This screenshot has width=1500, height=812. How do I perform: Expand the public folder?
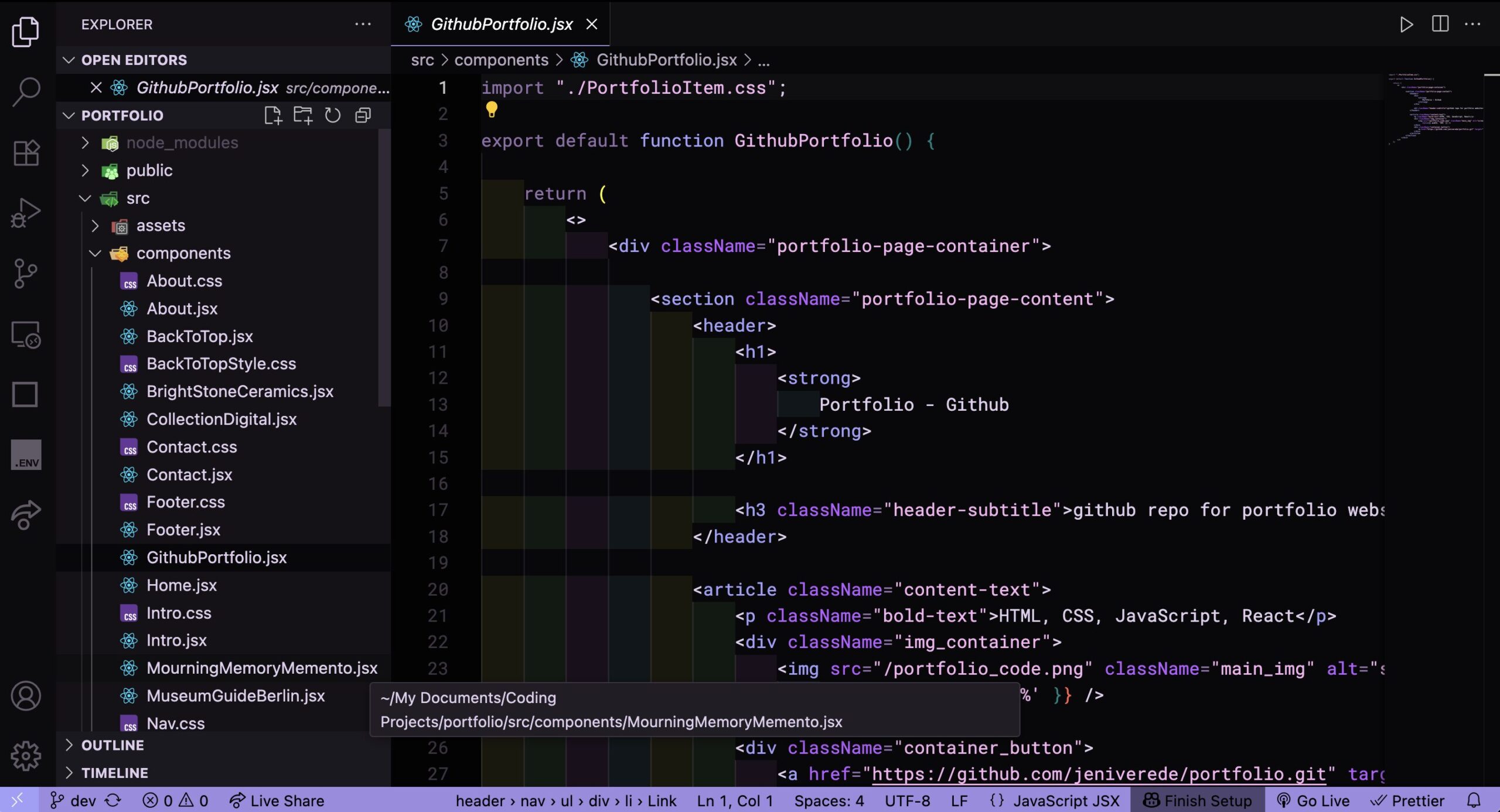coord(149,170)
